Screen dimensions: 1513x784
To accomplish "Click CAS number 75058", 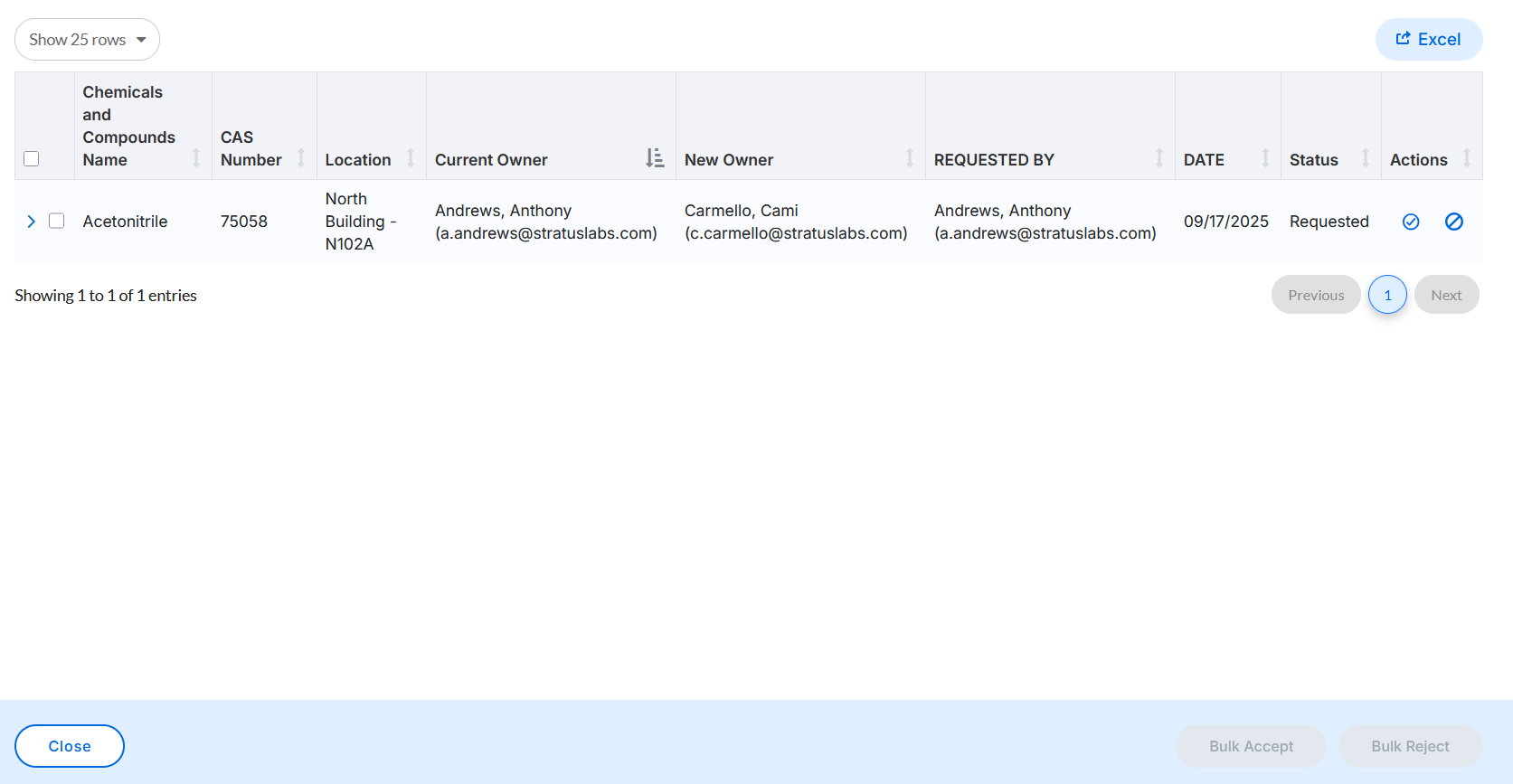I will coord(244,222).
